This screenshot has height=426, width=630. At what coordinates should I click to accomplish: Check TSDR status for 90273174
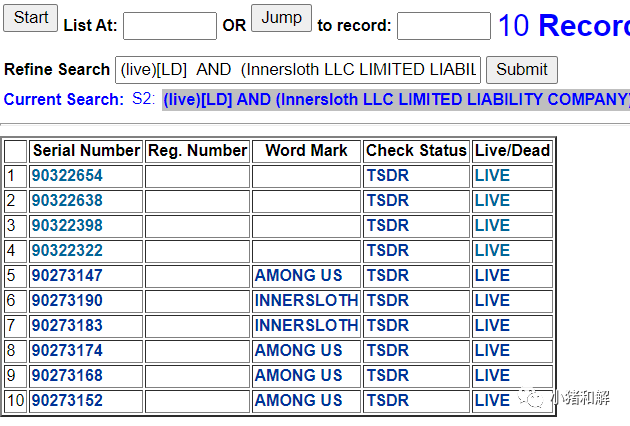388,350
